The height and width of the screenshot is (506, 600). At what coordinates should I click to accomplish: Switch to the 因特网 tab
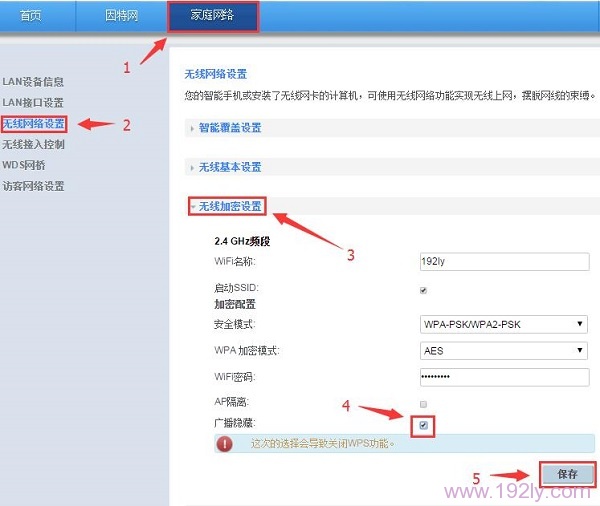(x=121, y=16)
